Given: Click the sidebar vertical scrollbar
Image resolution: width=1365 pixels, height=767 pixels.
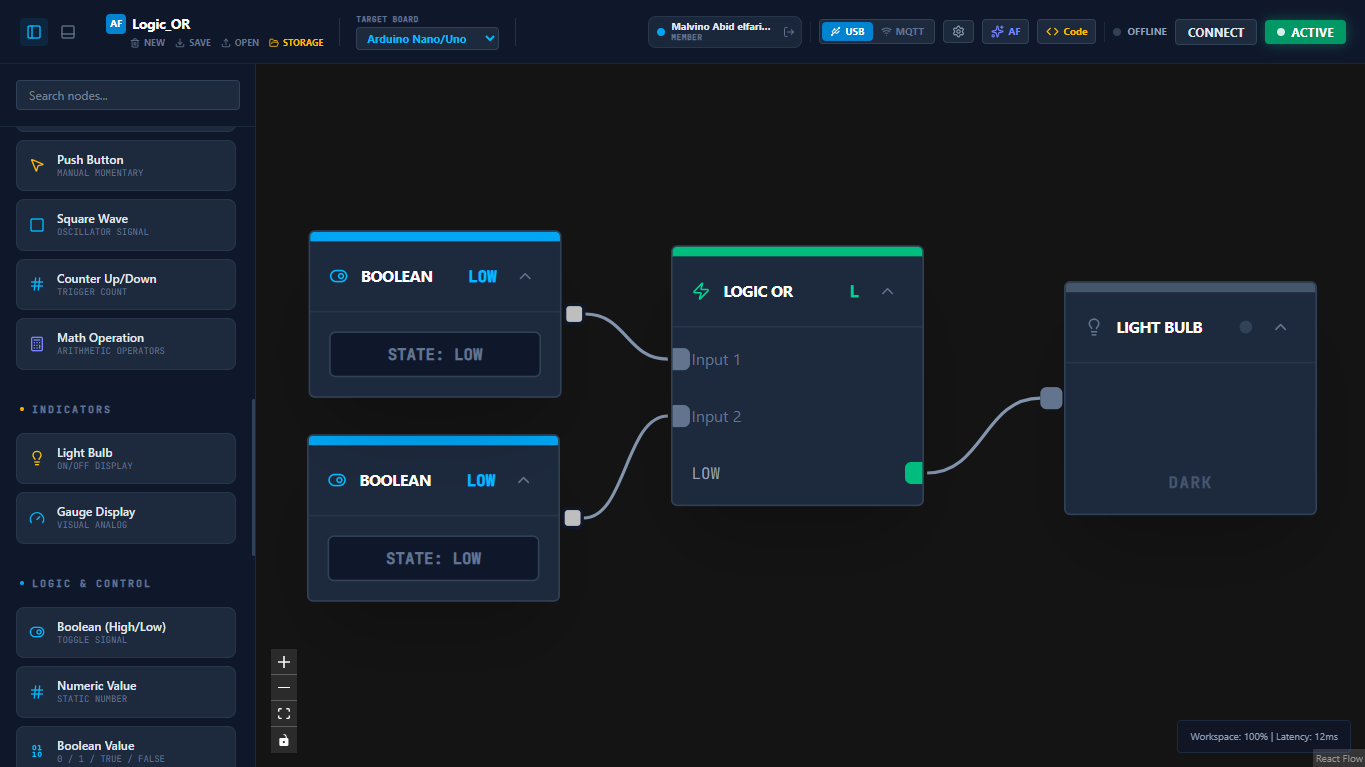Looking at the screenshot, I should 253,476.
